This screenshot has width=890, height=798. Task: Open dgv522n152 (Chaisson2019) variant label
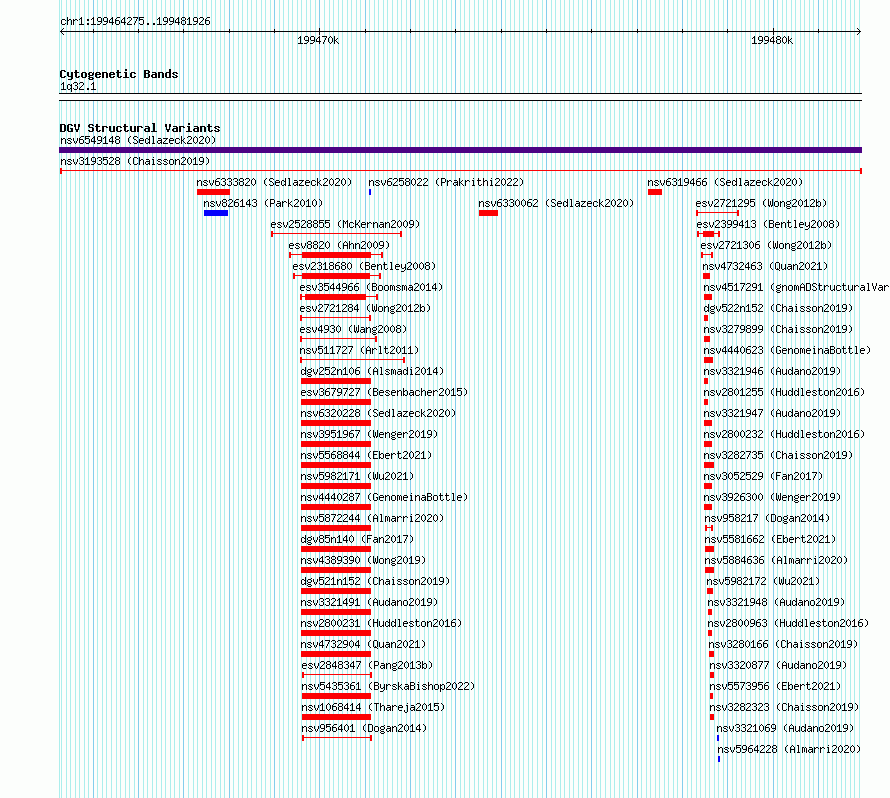[x=778, y=308]
